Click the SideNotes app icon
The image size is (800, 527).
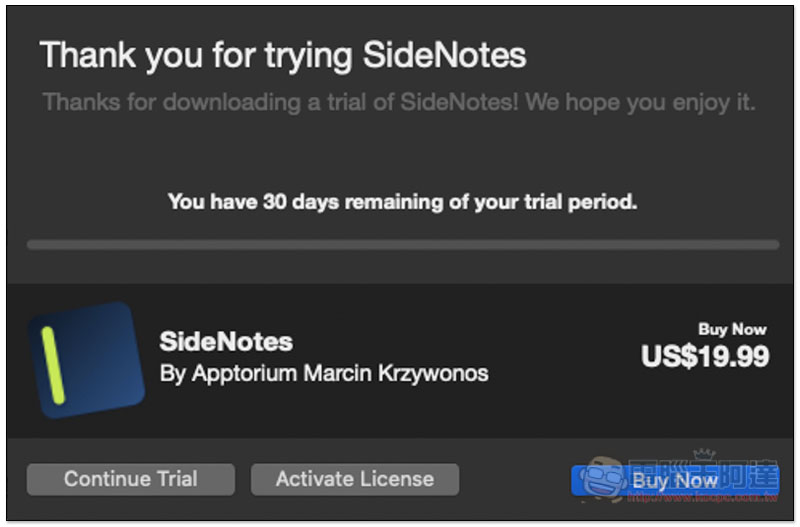pyautogui.click(x=85, y=359)
